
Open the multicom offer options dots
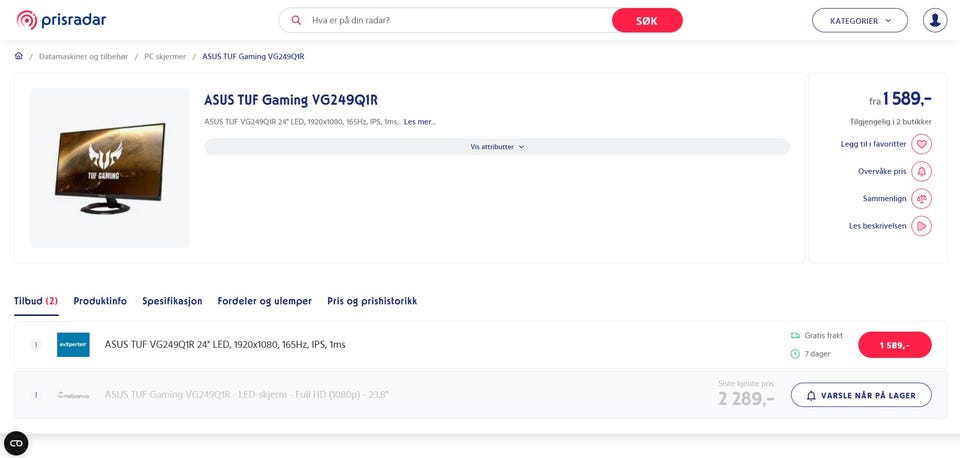click(36, 395)
